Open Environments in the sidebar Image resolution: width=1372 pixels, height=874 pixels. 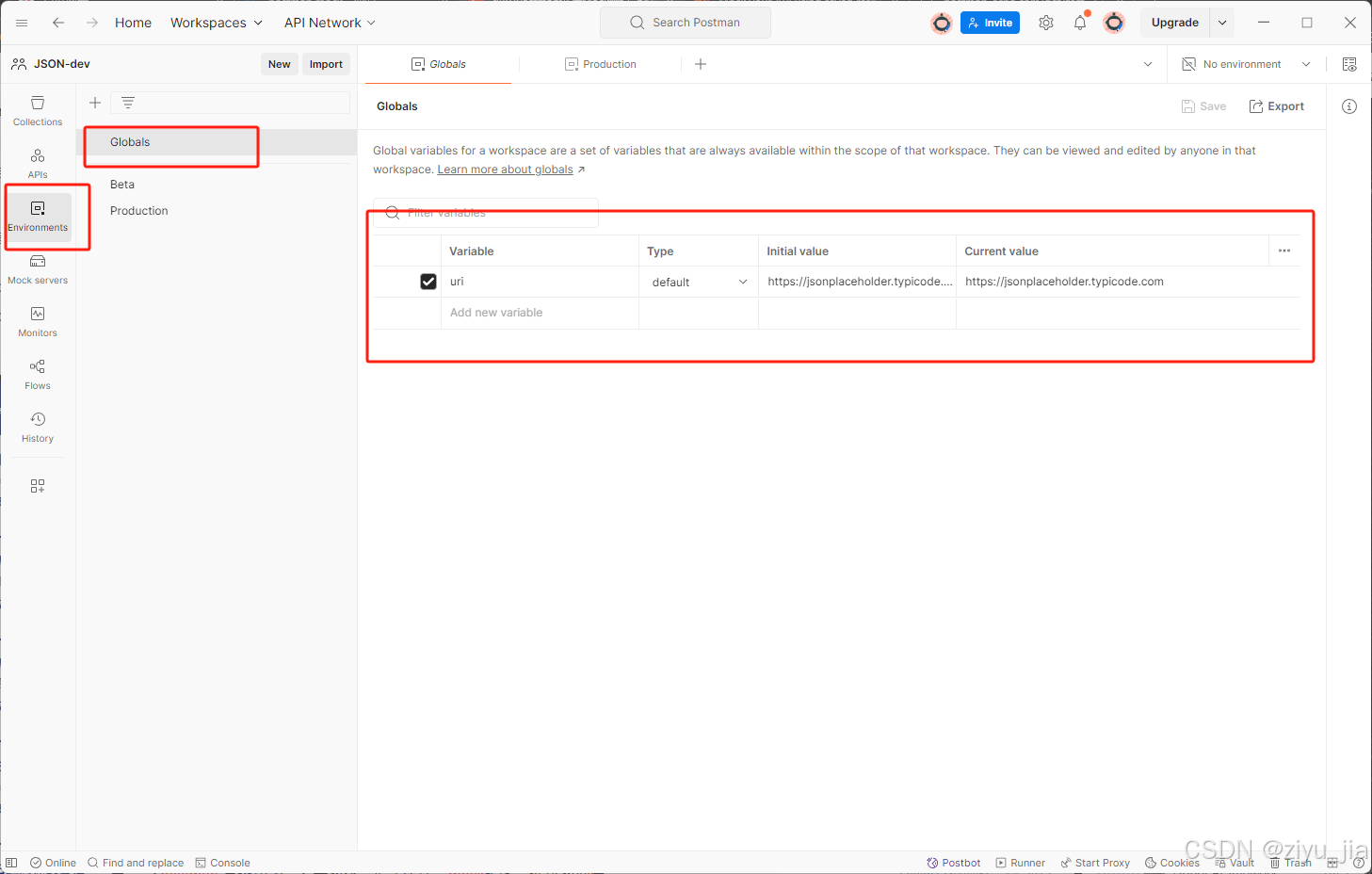click(38, 217)
